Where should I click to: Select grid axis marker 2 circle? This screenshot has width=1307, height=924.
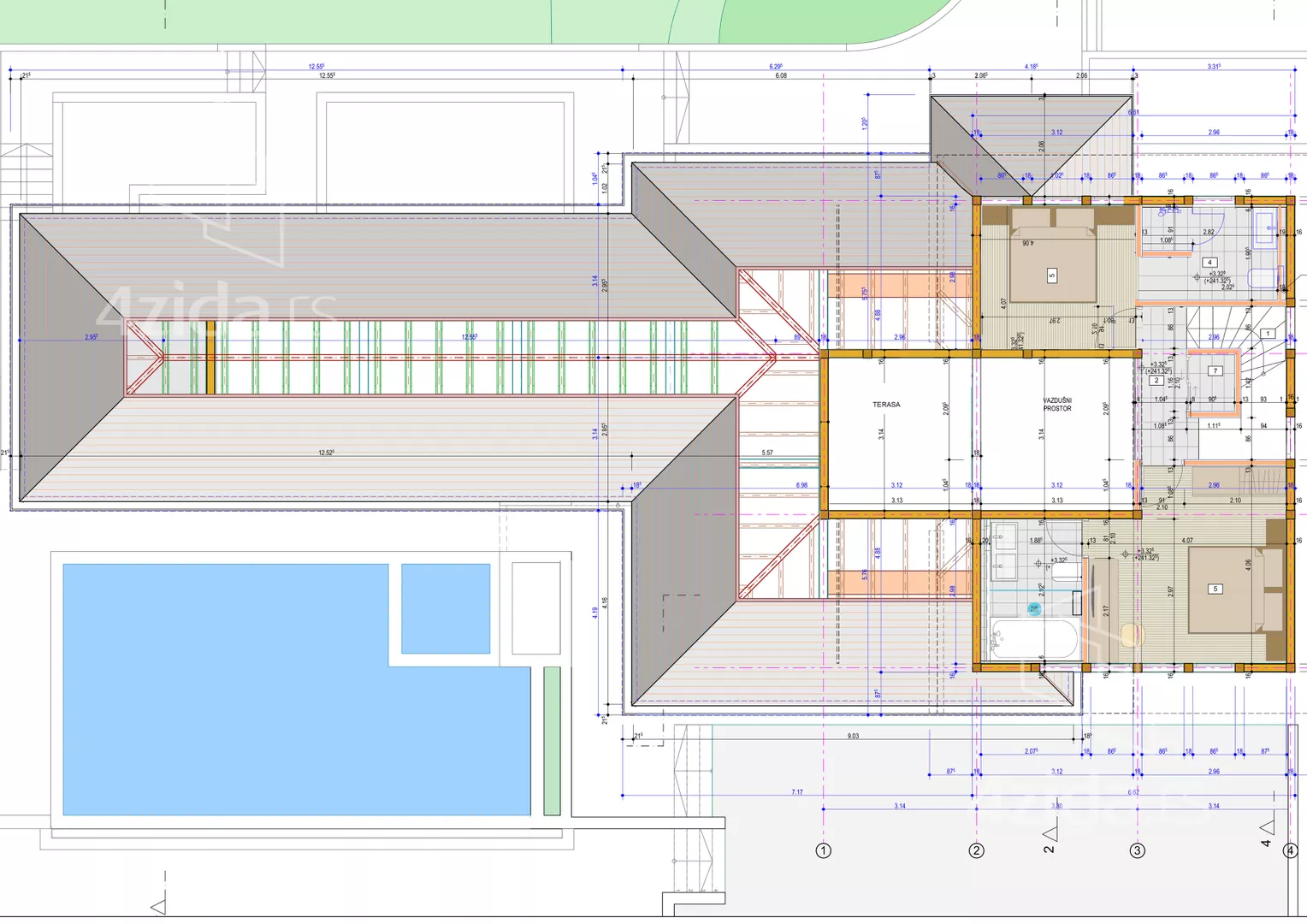(976, 850)
